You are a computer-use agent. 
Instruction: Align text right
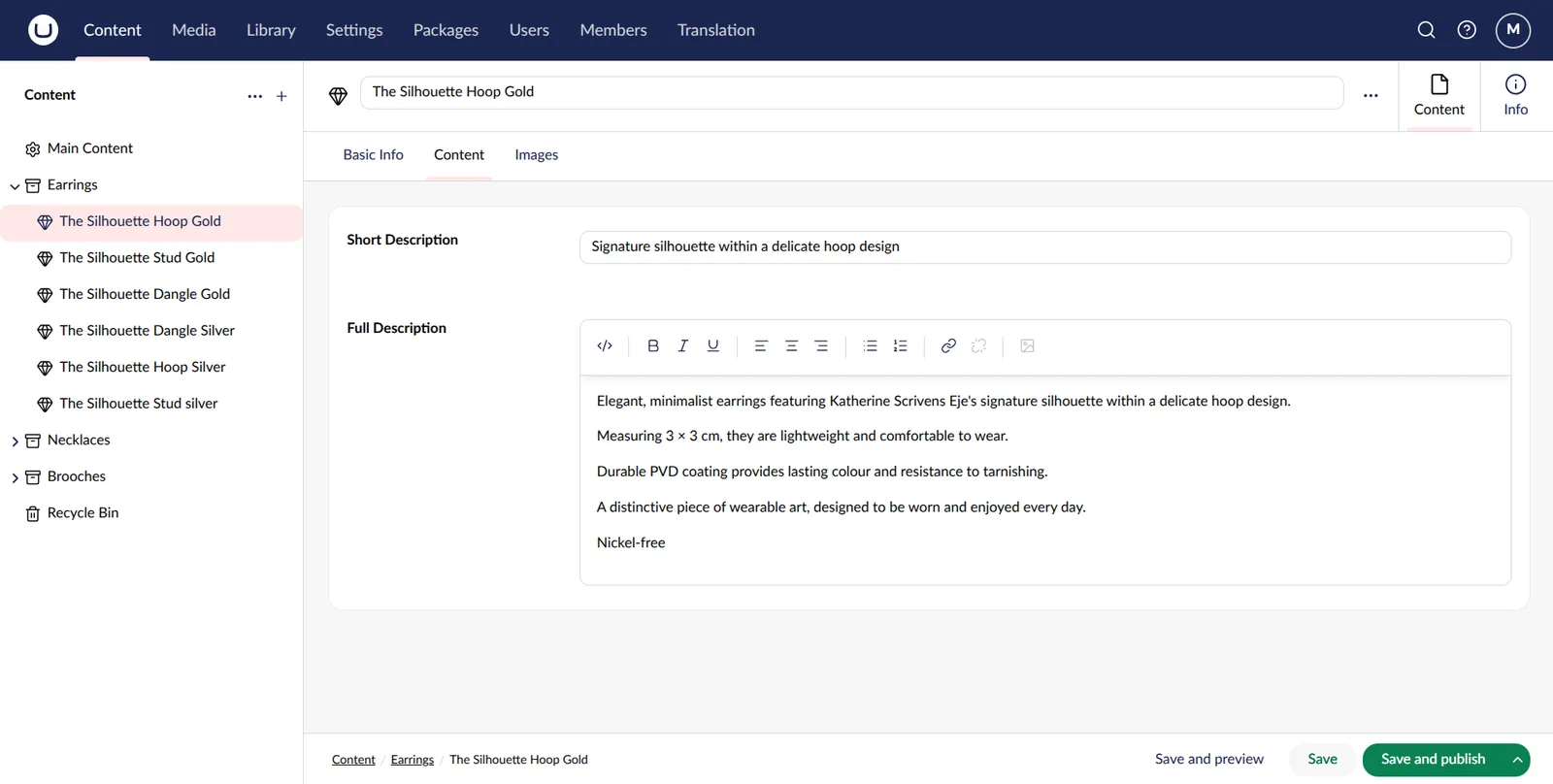pyautogui.click(x=821, y=345)
